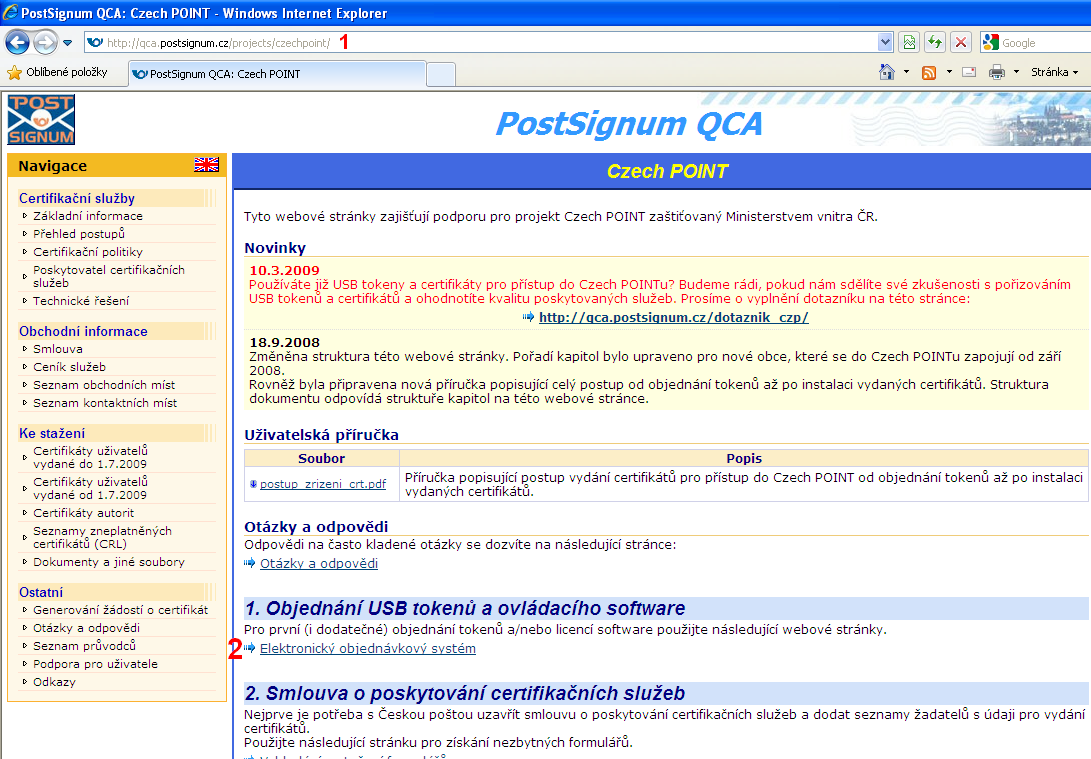Click the Google search provider icon
The height and width of the screenshot is (759, 1091).
click(x=990, y=42)
